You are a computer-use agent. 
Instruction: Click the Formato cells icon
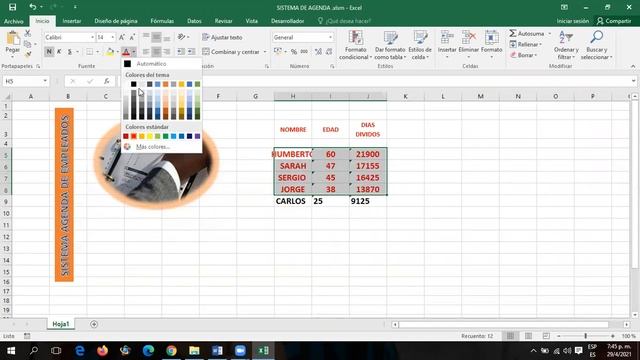point(491,38)
